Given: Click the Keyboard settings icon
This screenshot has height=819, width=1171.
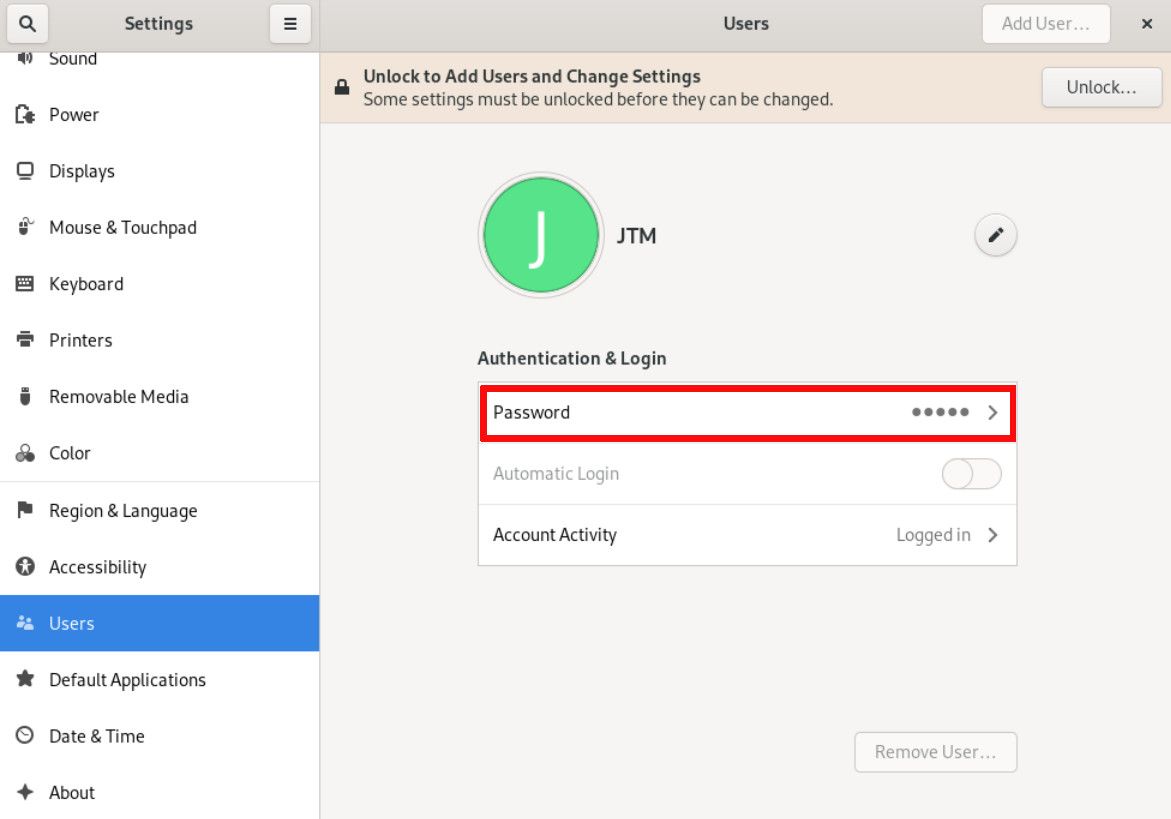Looking at the screenshot, I should point(24,284).
